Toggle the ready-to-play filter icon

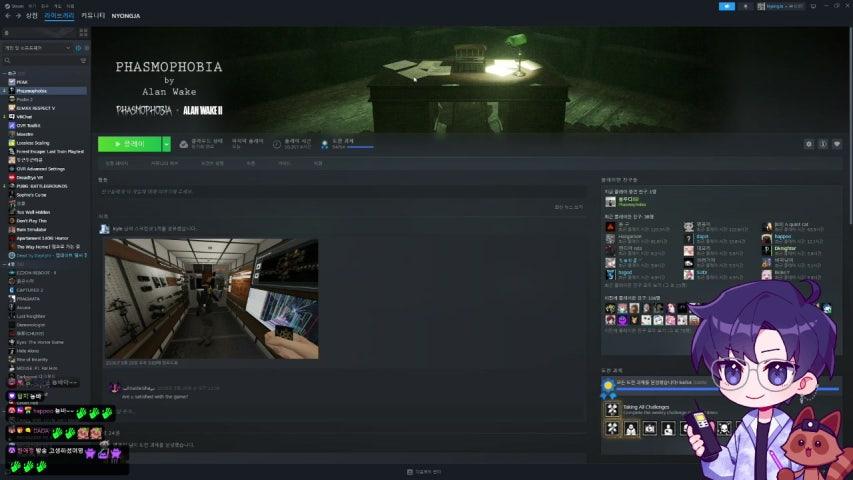pyautogui.click(x=86, y=48)
